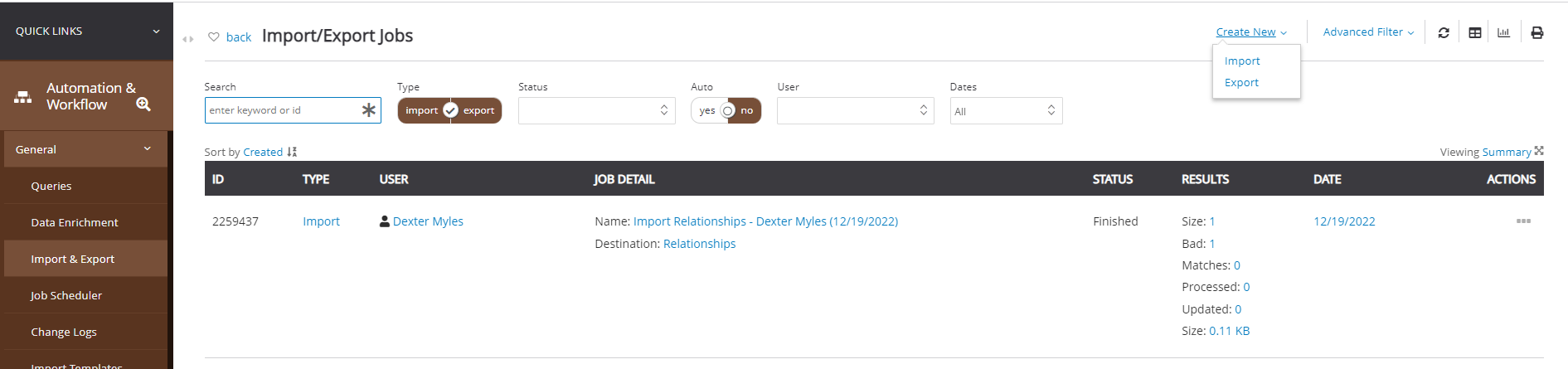Viewport: 1568px width, 369px height.
Task: Click the 0.11 KB size link
Action: [x=1229, y=331]
